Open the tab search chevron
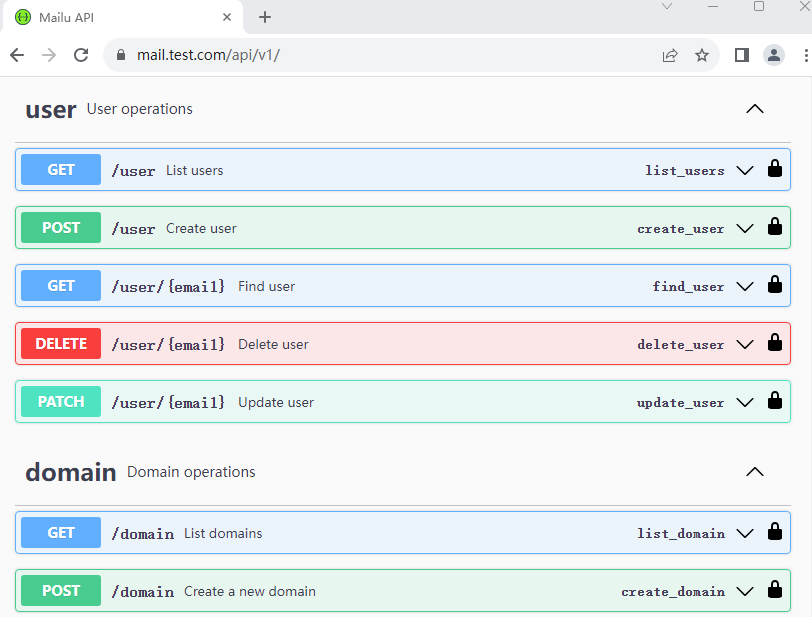The height and width of the screenshot is (617, 812). pos(667,6)
